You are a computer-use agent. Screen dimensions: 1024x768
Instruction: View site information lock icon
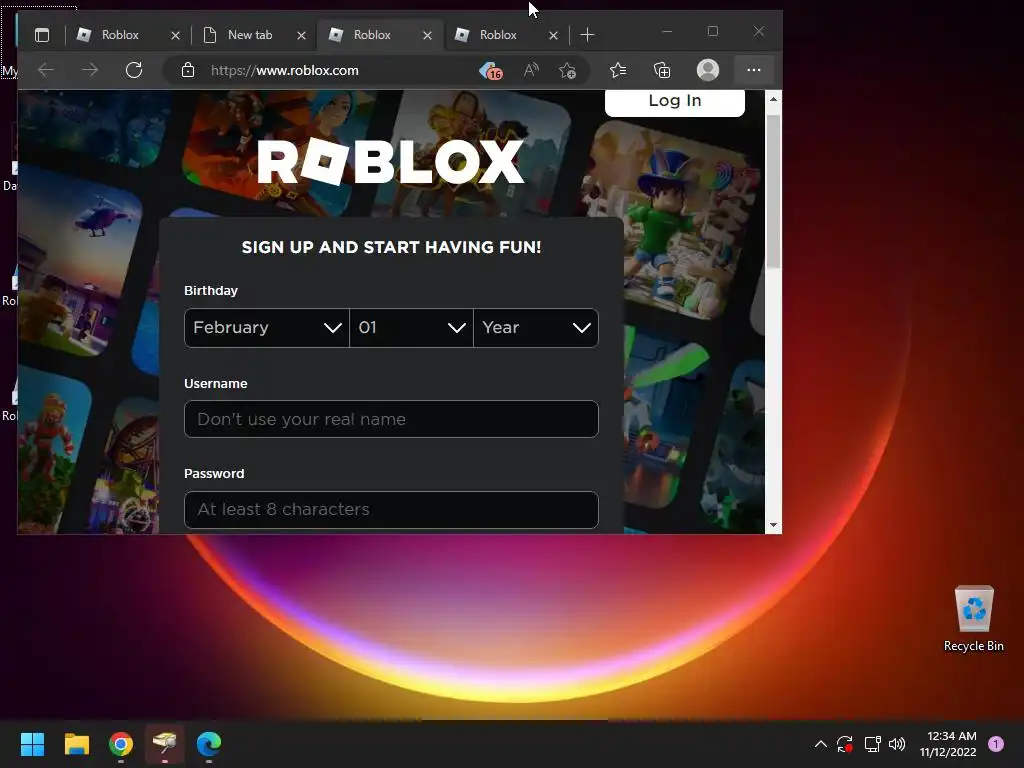(187, 70)
